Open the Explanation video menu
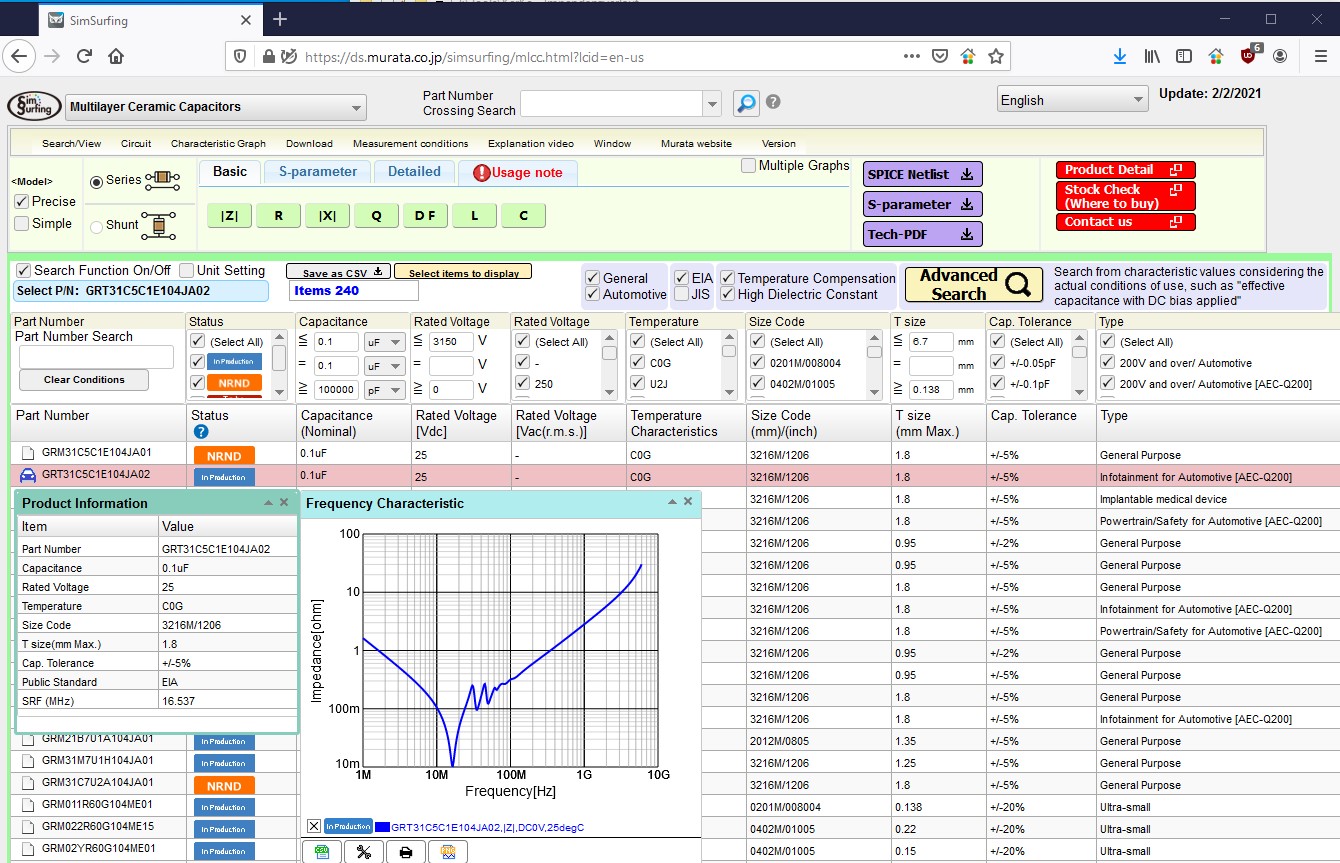Screen dimensions: 1340x863 pyautogui.click(x=531, y=143)
